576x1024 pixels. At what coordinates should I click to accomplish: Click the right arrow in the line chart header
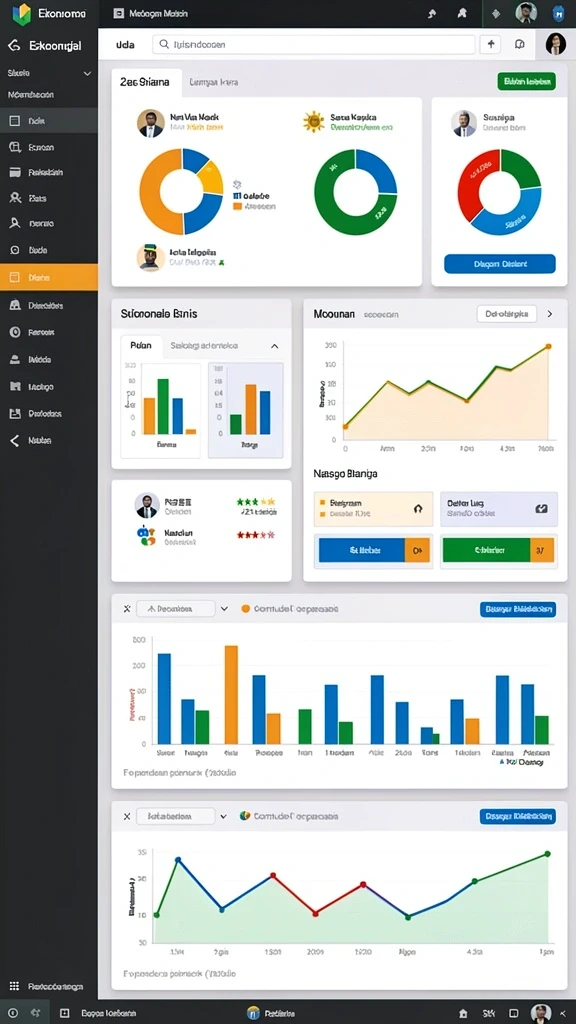550,314
